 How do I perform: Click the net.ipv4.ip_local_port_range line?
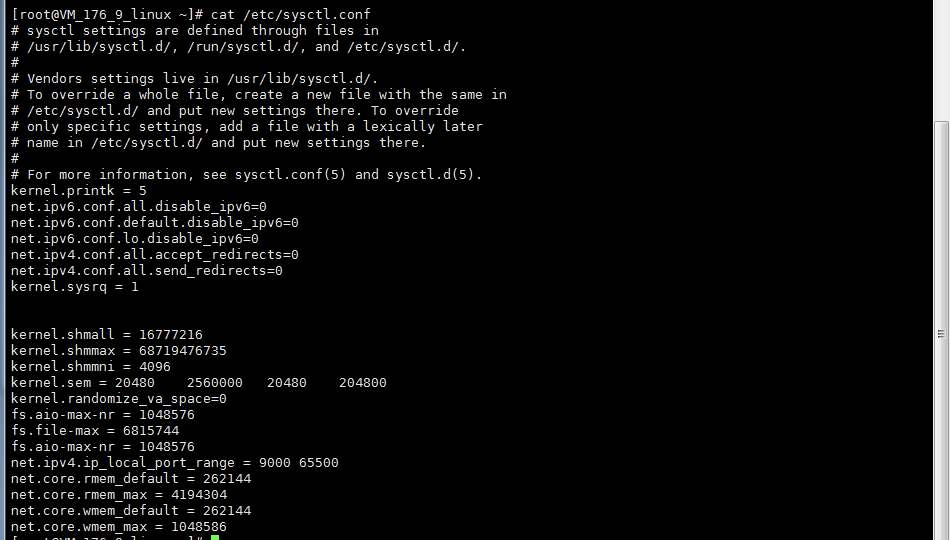[x=175, y=463]
